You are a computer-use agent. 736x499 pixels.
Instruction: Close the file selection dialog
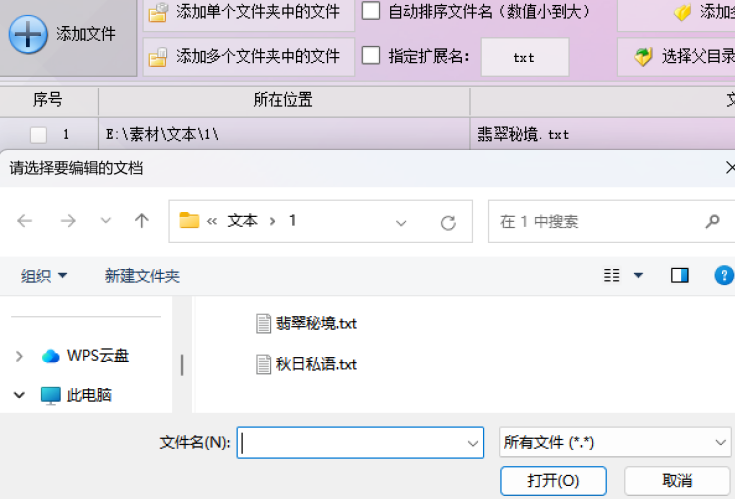tap(729, 168)
